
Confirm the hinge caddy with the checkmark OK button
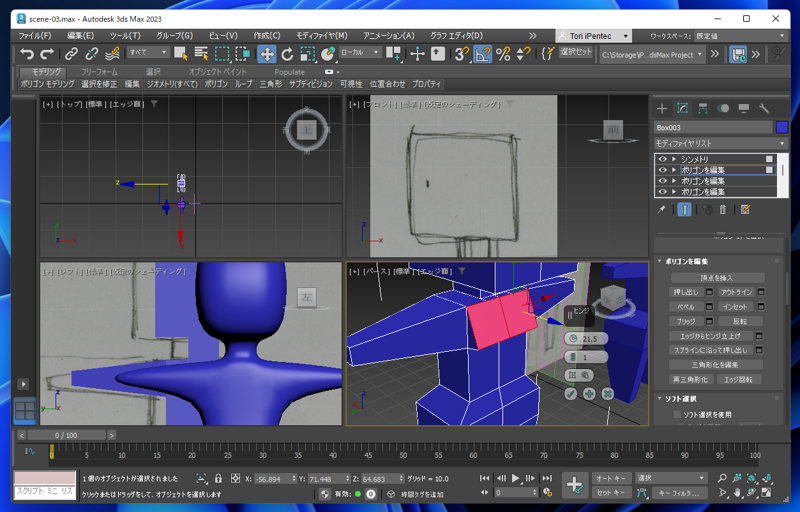570,394
